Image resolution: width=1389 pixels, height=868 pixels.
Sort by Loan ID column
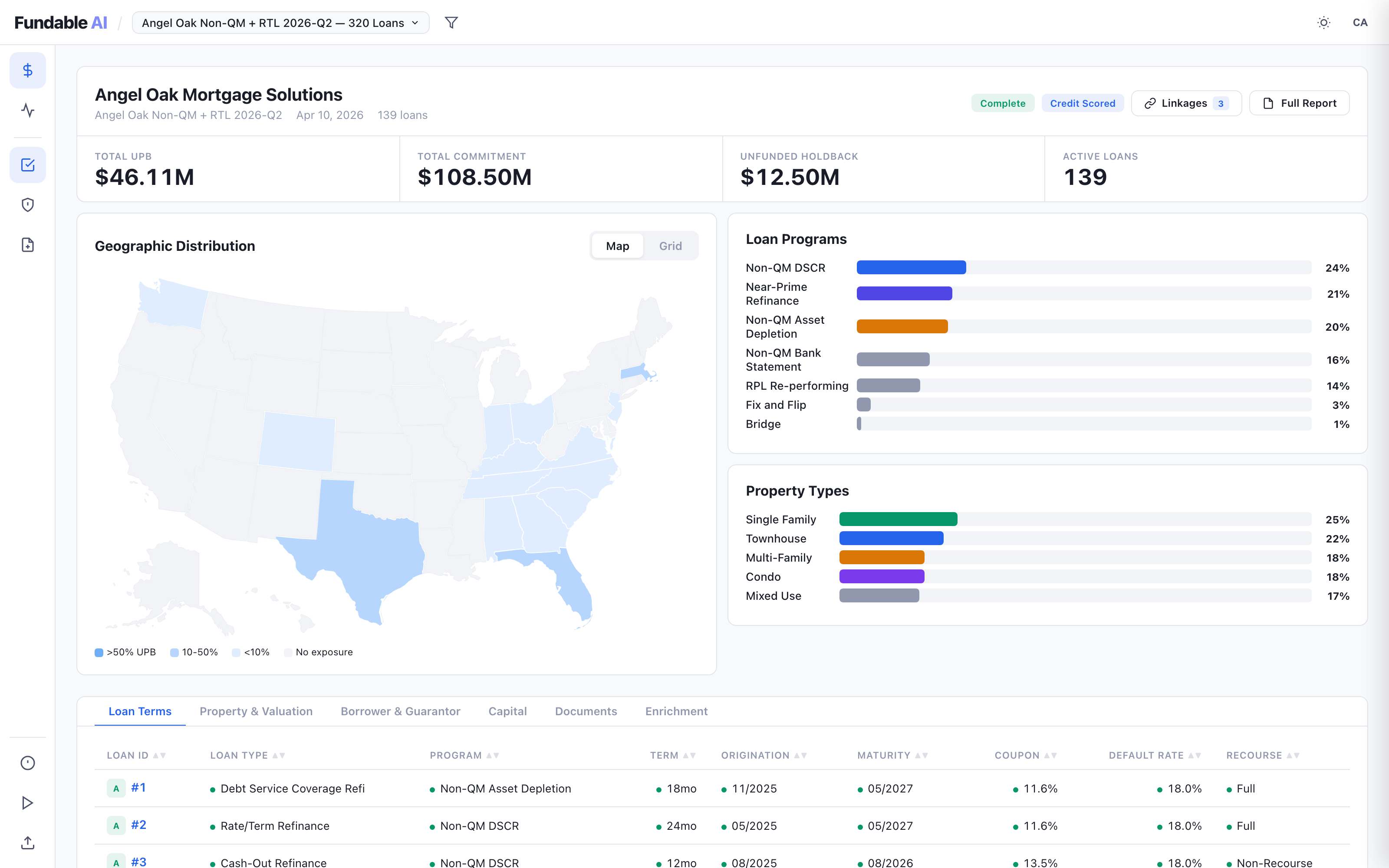(137, 756)
